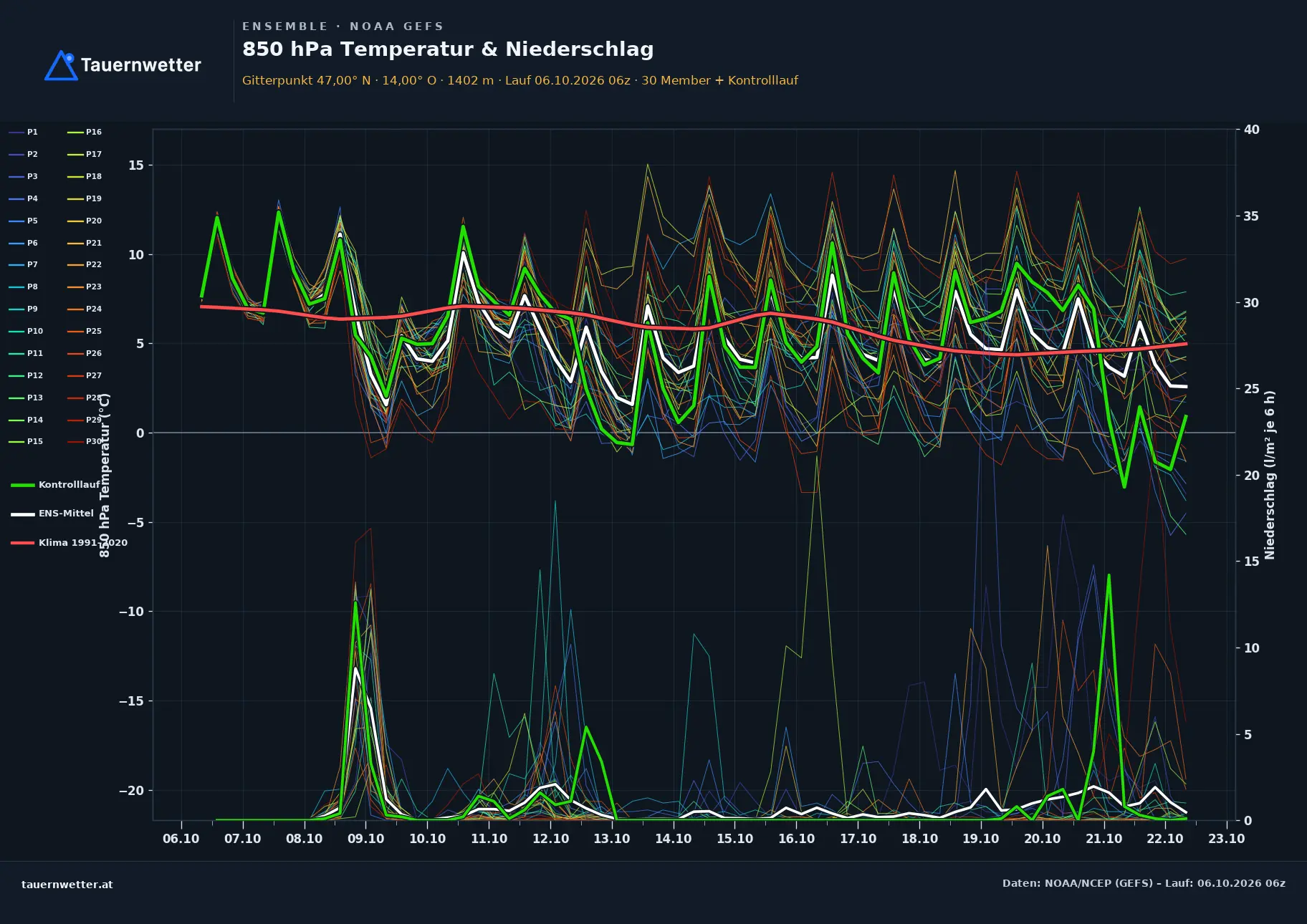Toggle member P12 in the legend
The image size is (1307, 924).
pos(26,375)
